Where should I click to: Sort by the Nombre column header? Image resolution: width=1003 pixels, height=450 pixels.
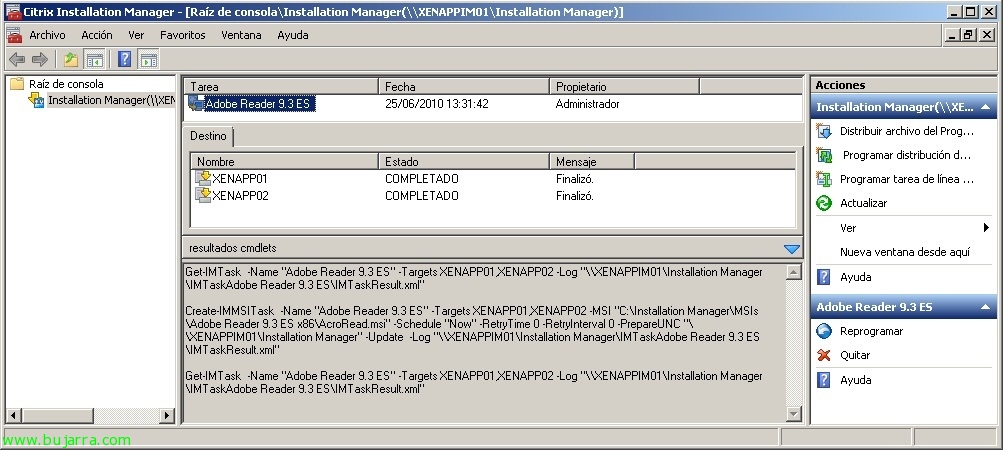click(285, 162)
